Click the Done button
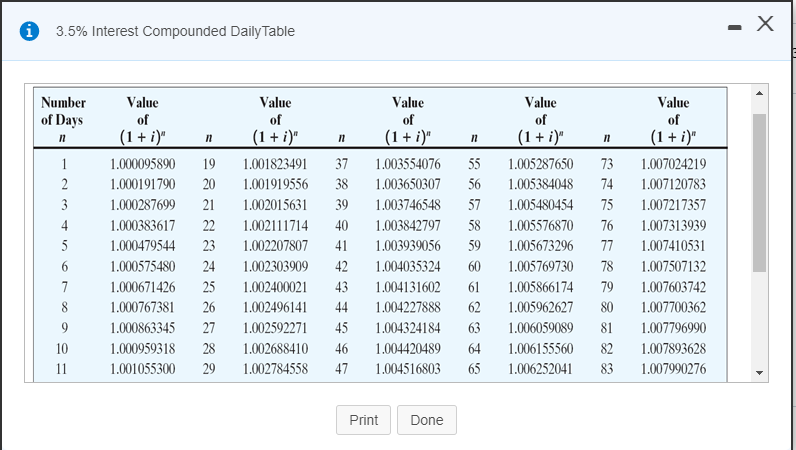Viewport: 796px width, 450px height. (426, 420)
